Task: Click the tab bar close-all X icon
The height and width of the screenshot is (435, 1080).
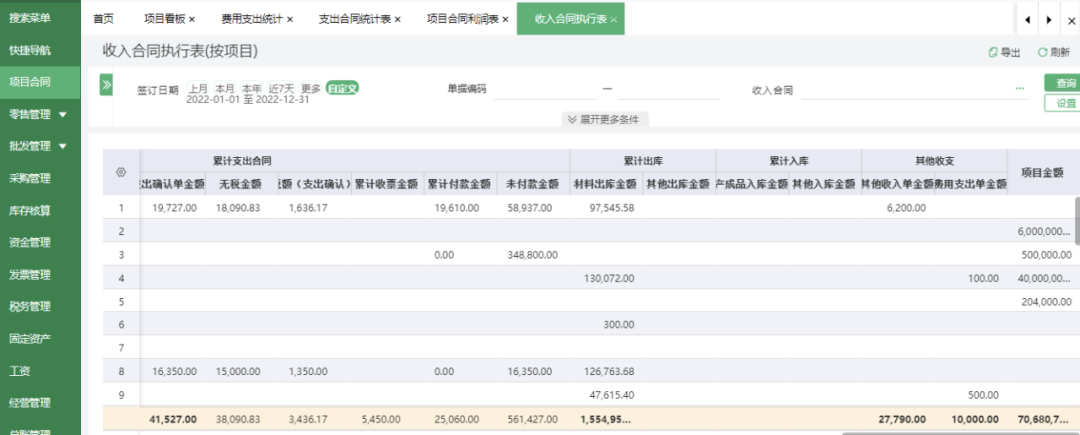Action: click(1071, 21)
